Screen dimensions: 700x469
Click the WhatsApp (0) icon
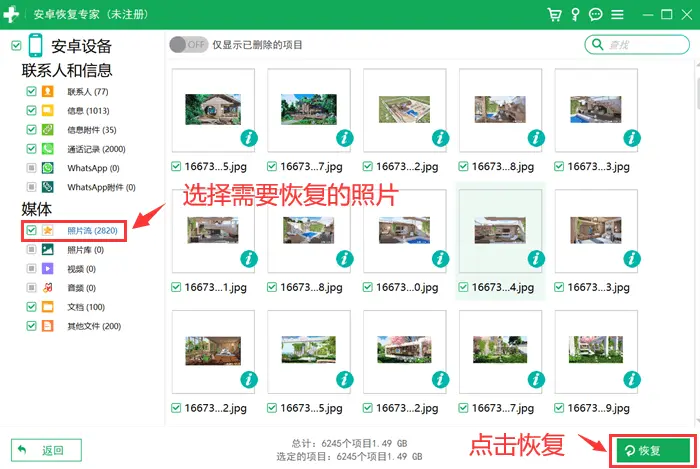[x=48, y=168]
